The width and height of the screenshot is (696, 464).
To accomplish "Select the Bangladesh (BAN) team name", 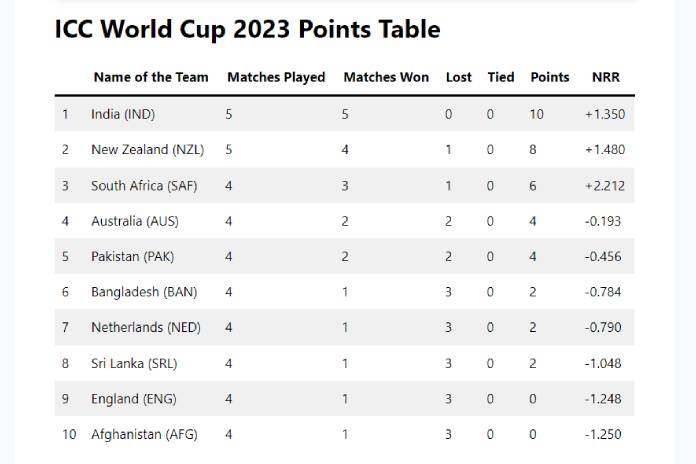I will pos(144,292).
